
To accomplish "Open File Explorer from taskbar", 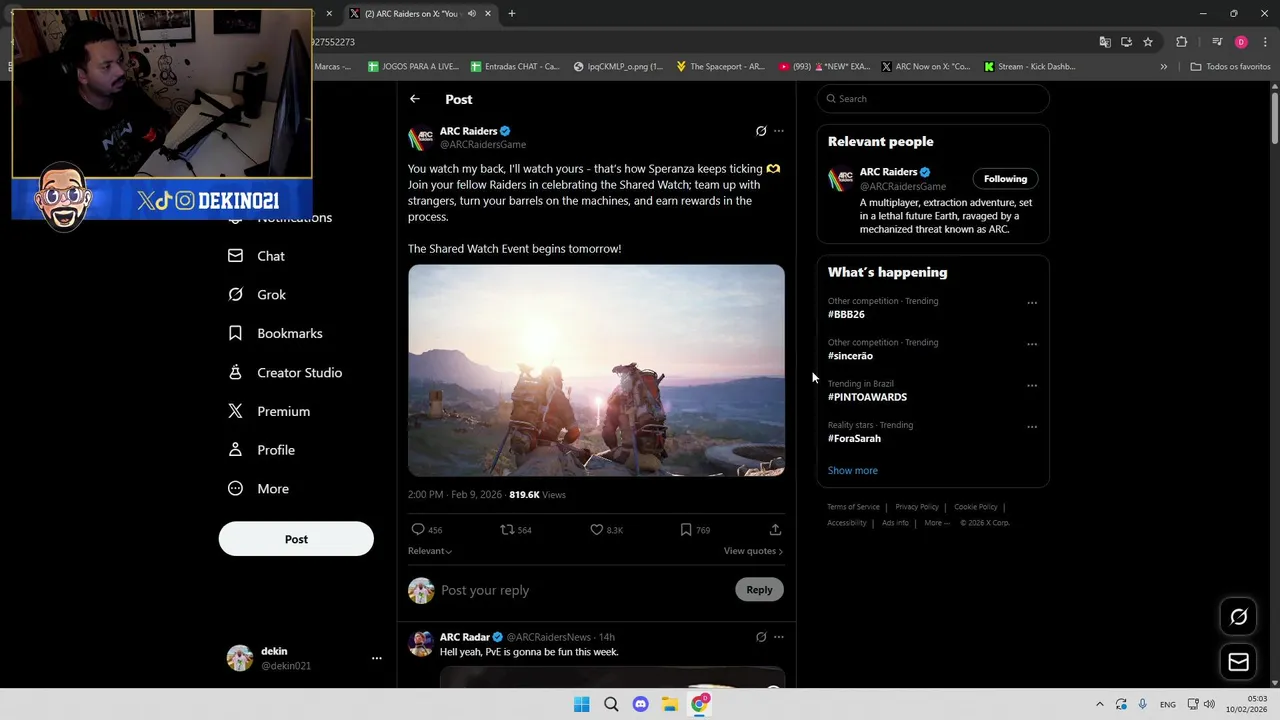I will click(670, 704).
